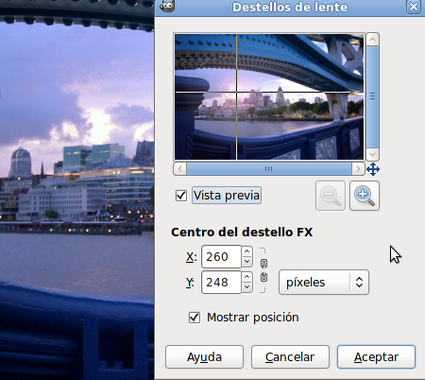
Task: Decrease the Y value with down stepper
Action: point(247,287)
